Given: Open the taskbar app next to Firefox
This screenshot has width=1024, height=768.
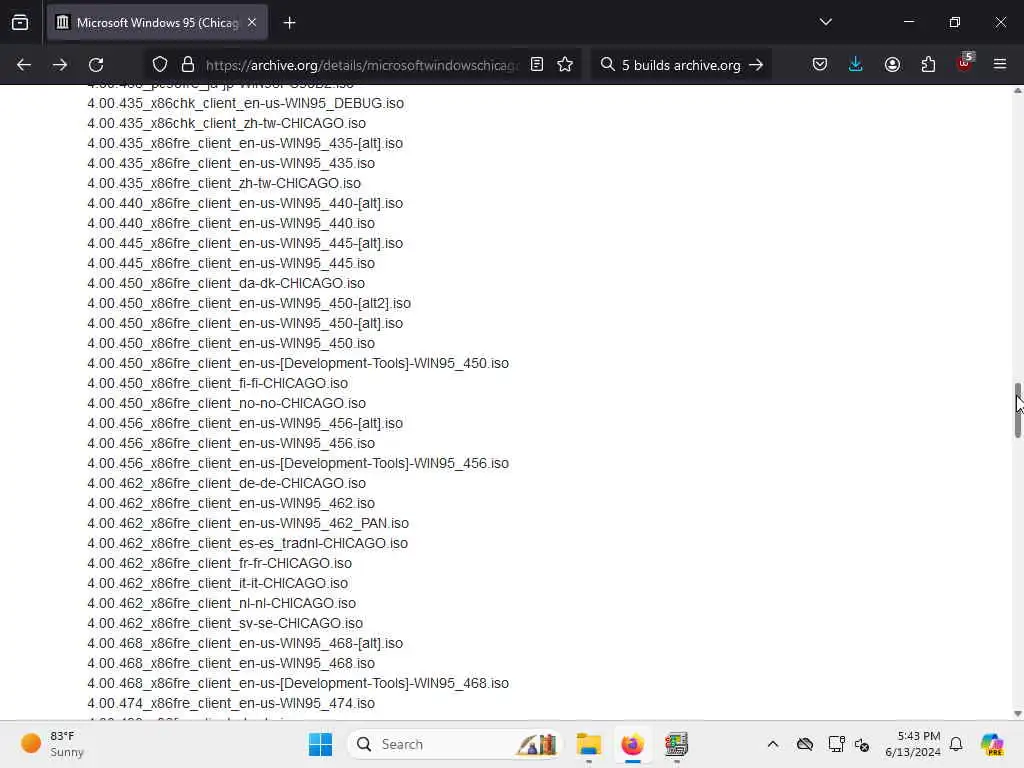Looking at the screenshot, I should (676, 744).
